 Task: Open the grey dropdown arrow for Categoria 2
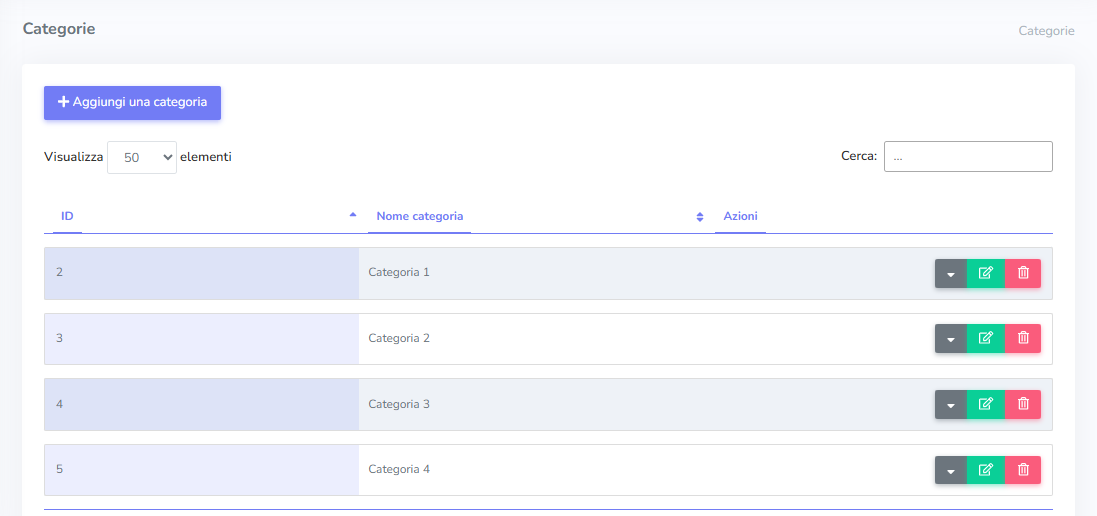pos(951,339)
